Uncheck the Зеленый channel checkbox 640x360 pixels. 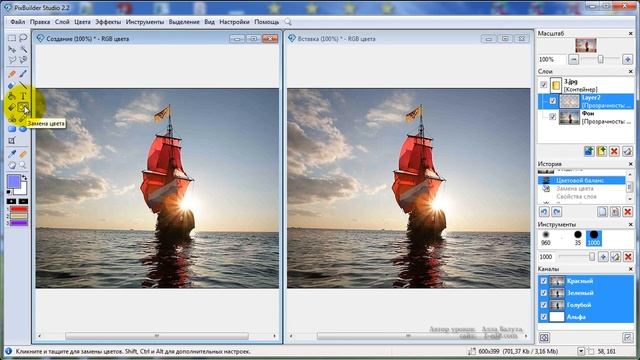pyautogui.click(x=544, y=293)
